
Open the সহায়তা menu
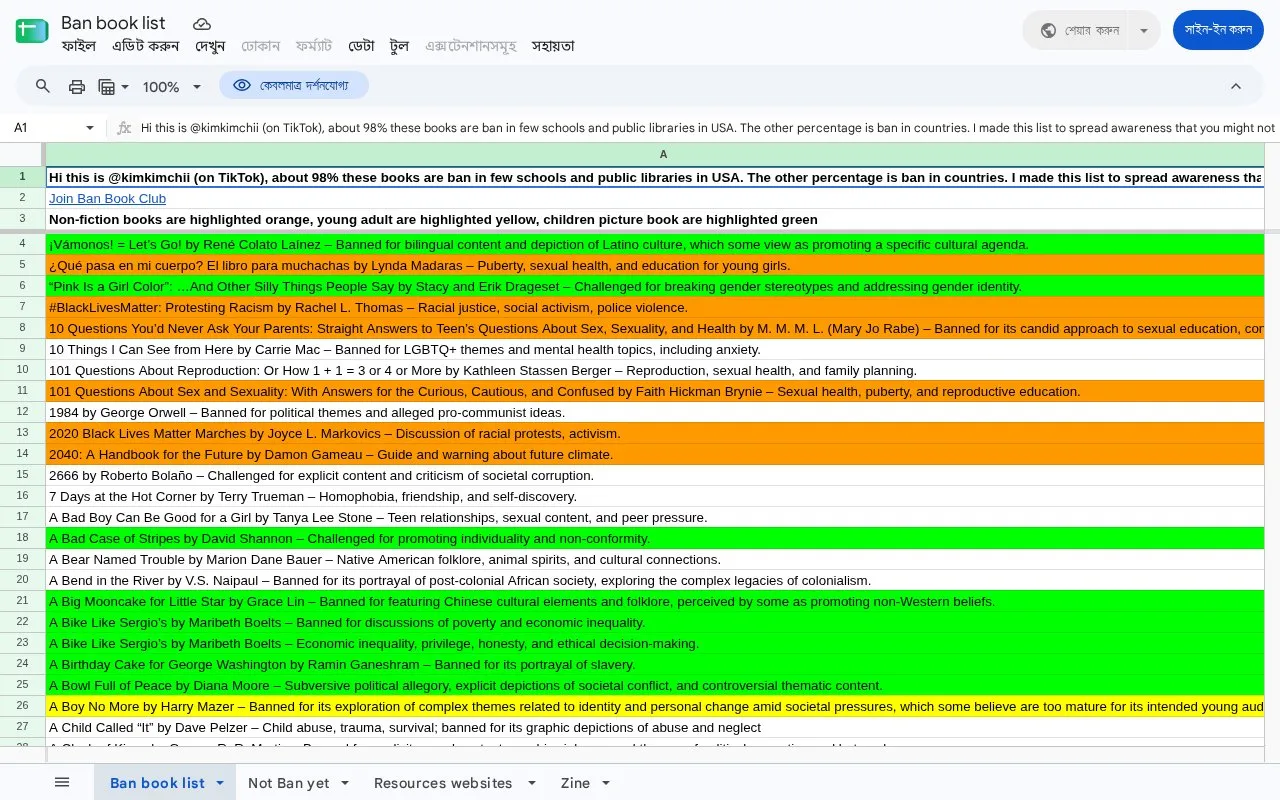point(553,46)
